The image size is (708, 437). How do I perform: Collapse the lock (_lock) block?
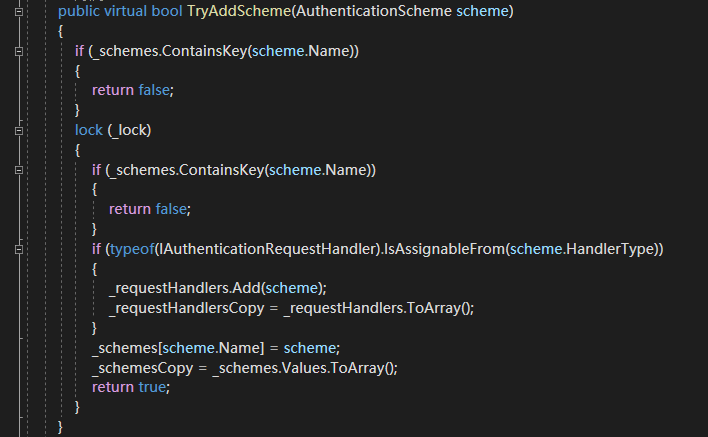pos(19,129)
